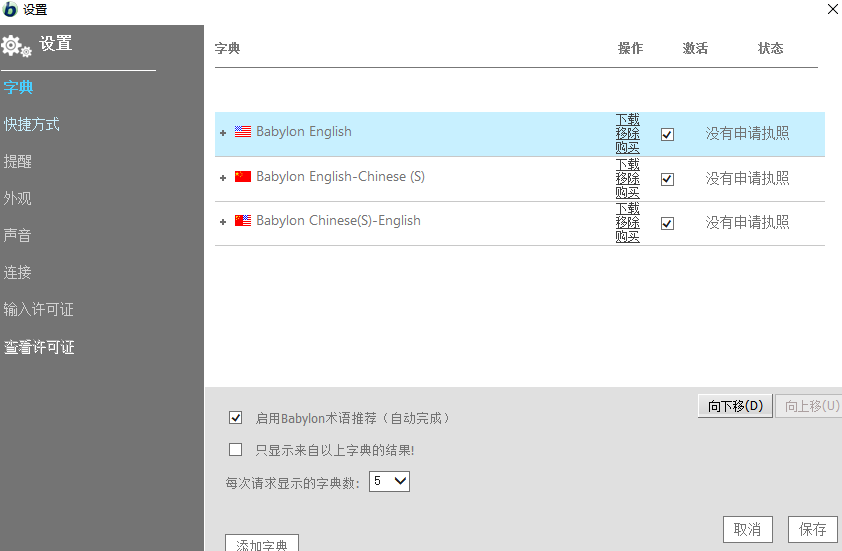This screenshot has height=551, width=842.
Task: Close the settings window
Action: 832,9
